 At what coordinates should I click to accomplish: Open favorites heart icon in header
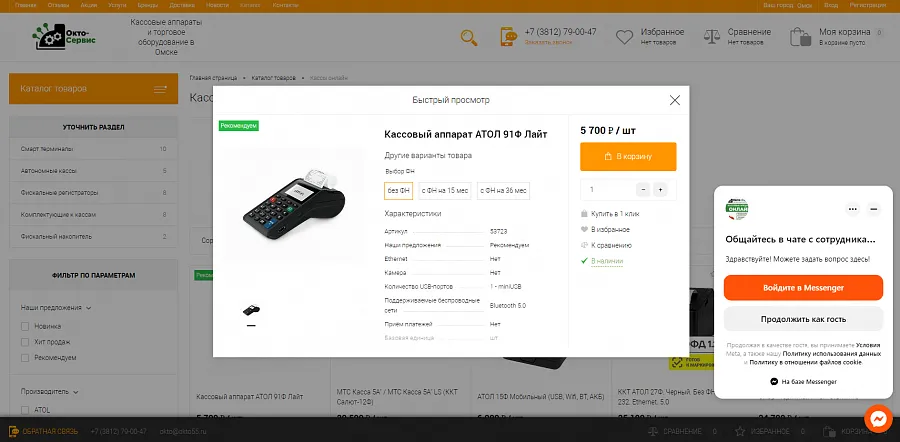point(624,37)
